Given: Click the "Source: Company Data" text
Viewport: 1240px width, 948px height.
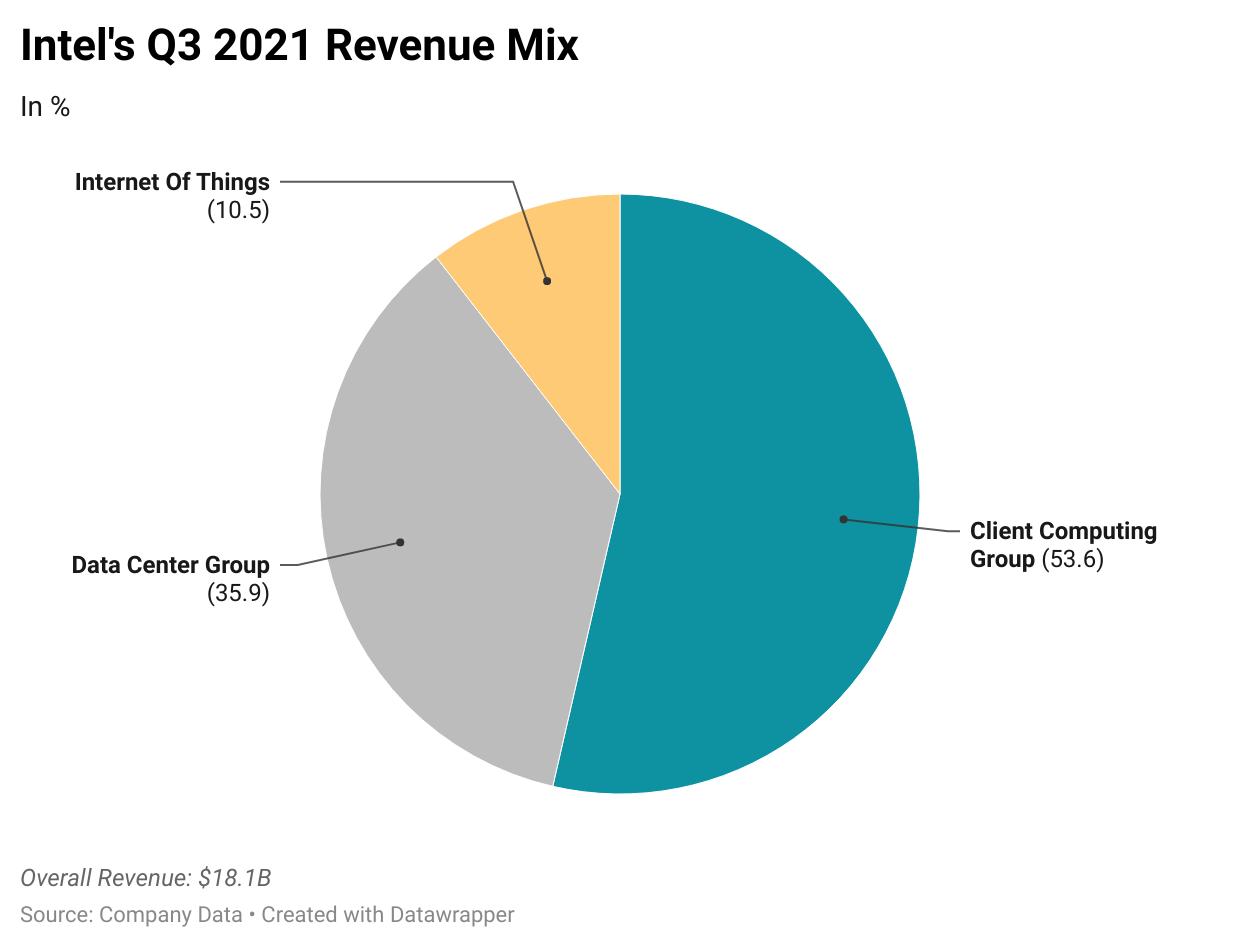Looking at the screenshot, I should click(x=131, y=914).
